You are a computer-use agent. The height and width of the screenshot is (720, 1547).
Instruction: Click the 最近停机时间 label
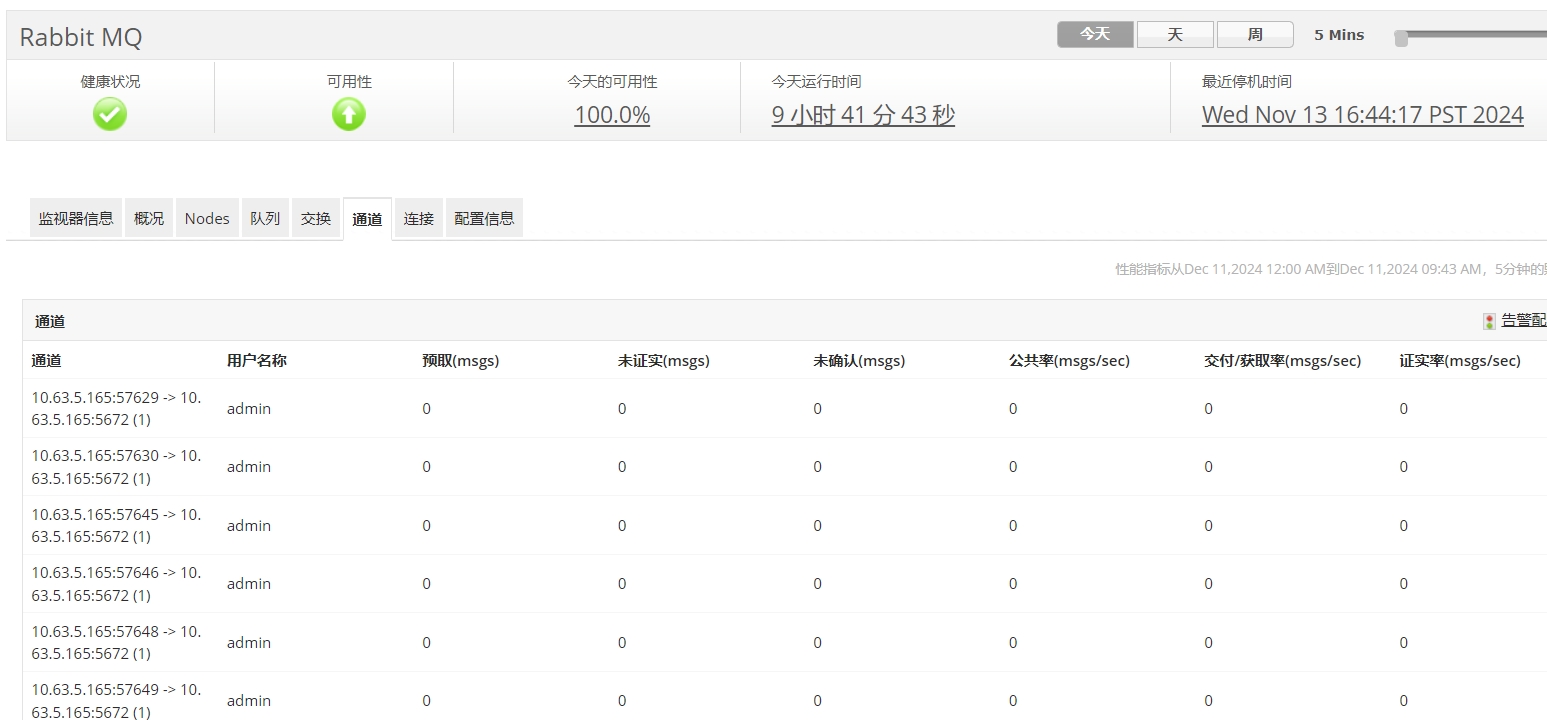point(1247,82)
